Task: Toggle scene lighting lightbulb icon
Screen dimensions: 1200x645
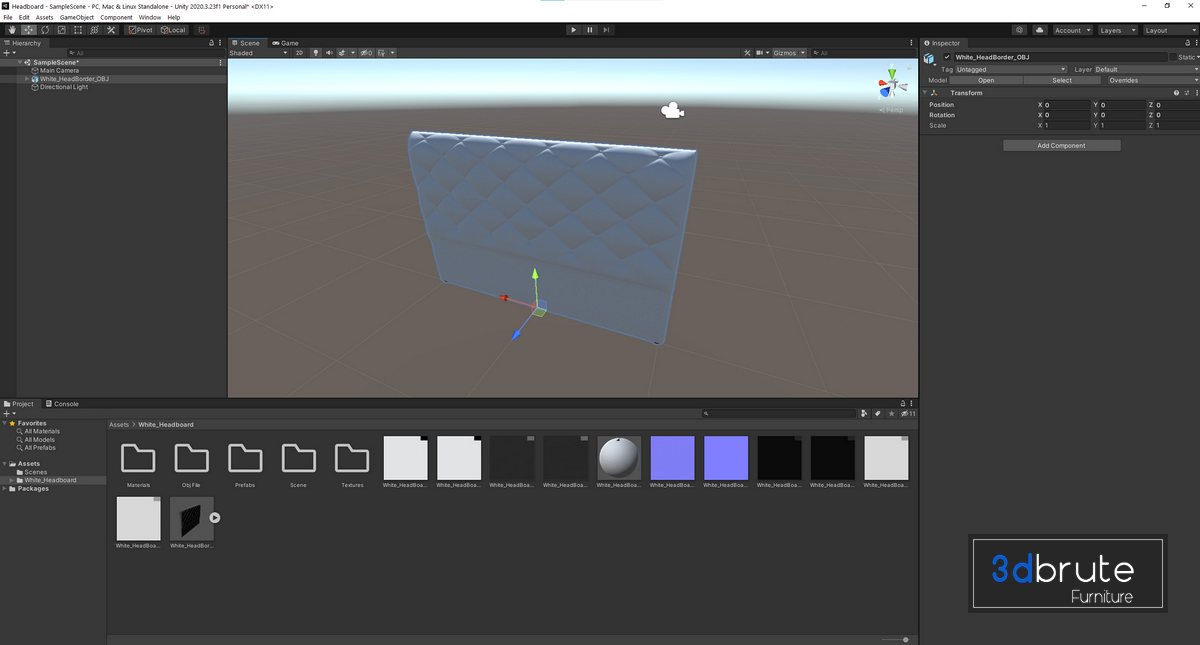Action: (316, 53)
